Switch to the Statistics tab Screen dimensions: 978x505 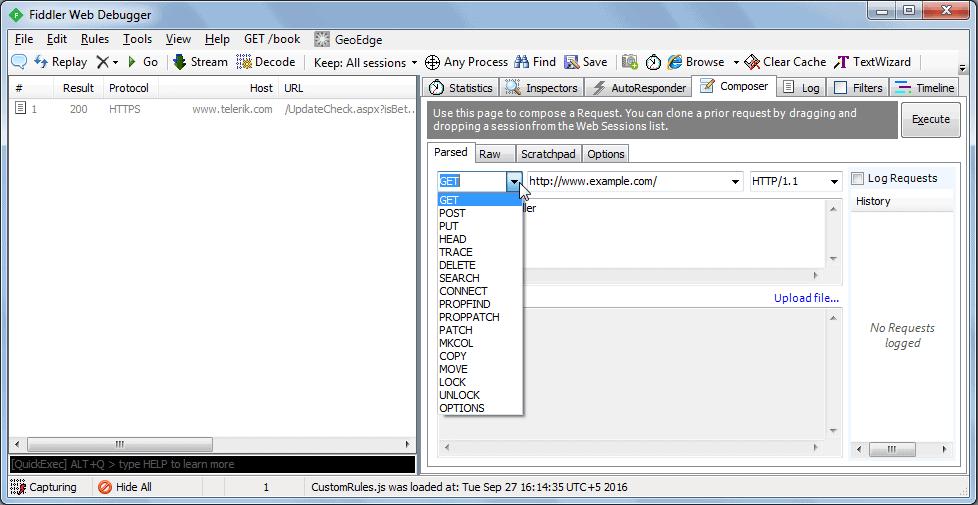[x=460, y=88]
